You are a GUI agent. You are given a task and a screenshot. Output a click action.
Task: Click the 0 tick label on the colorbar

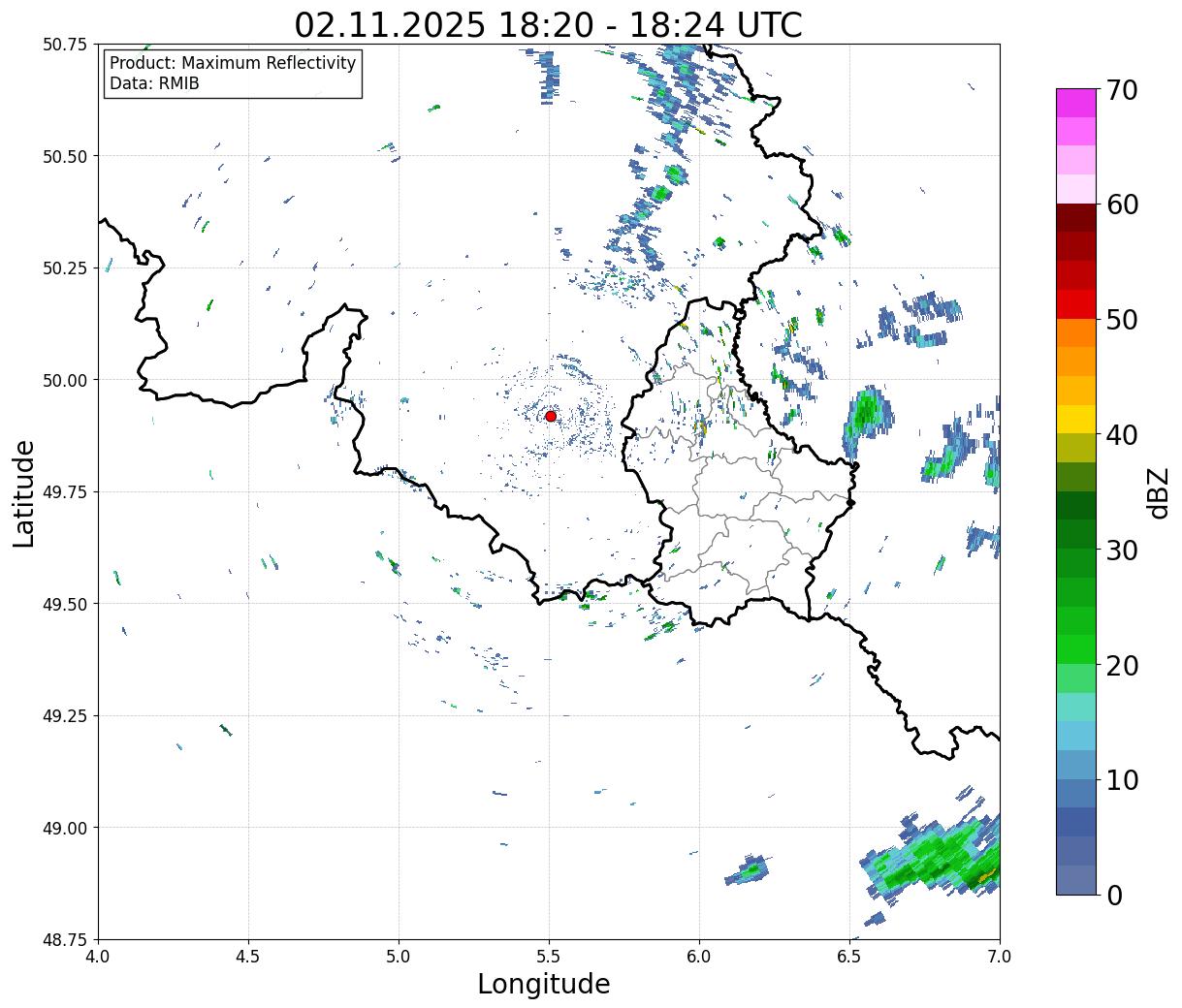[1113, 896]
